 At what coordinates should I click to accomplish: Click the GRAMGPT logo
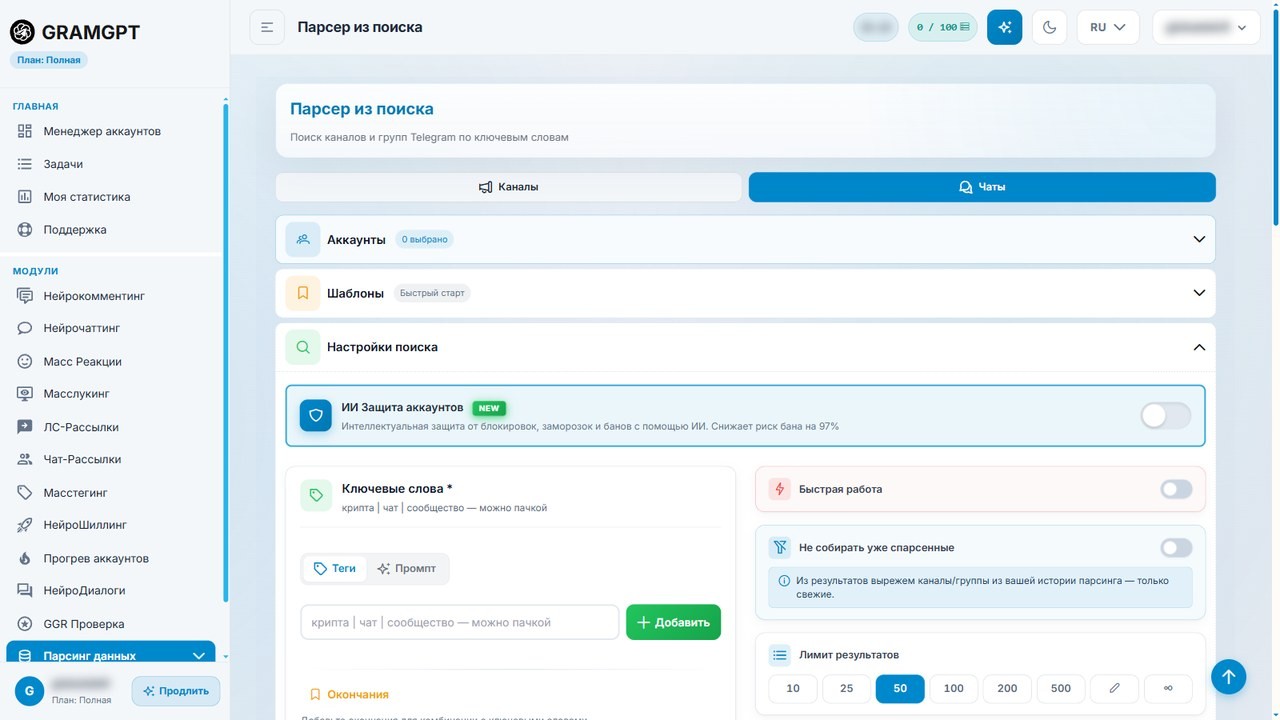(x=75, y=32)
